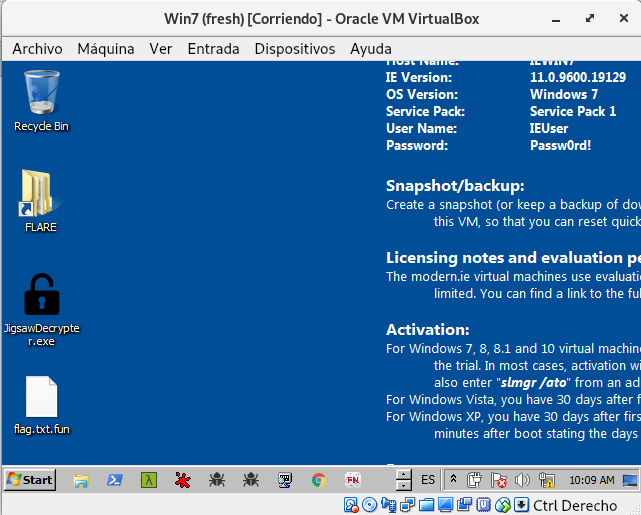Click the Show Desktop button beside the clock

pyautogui.click(x=630, y=480)
